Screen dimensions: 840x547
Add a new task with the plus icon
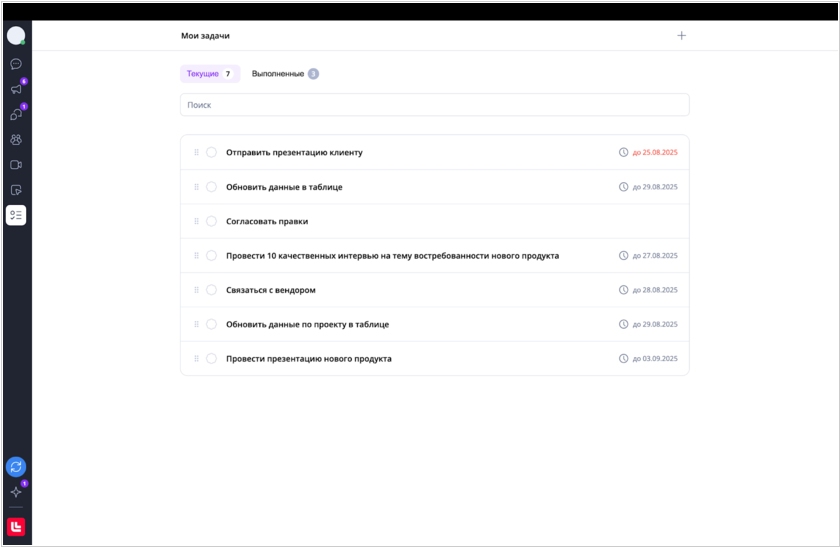click(682, 36)
